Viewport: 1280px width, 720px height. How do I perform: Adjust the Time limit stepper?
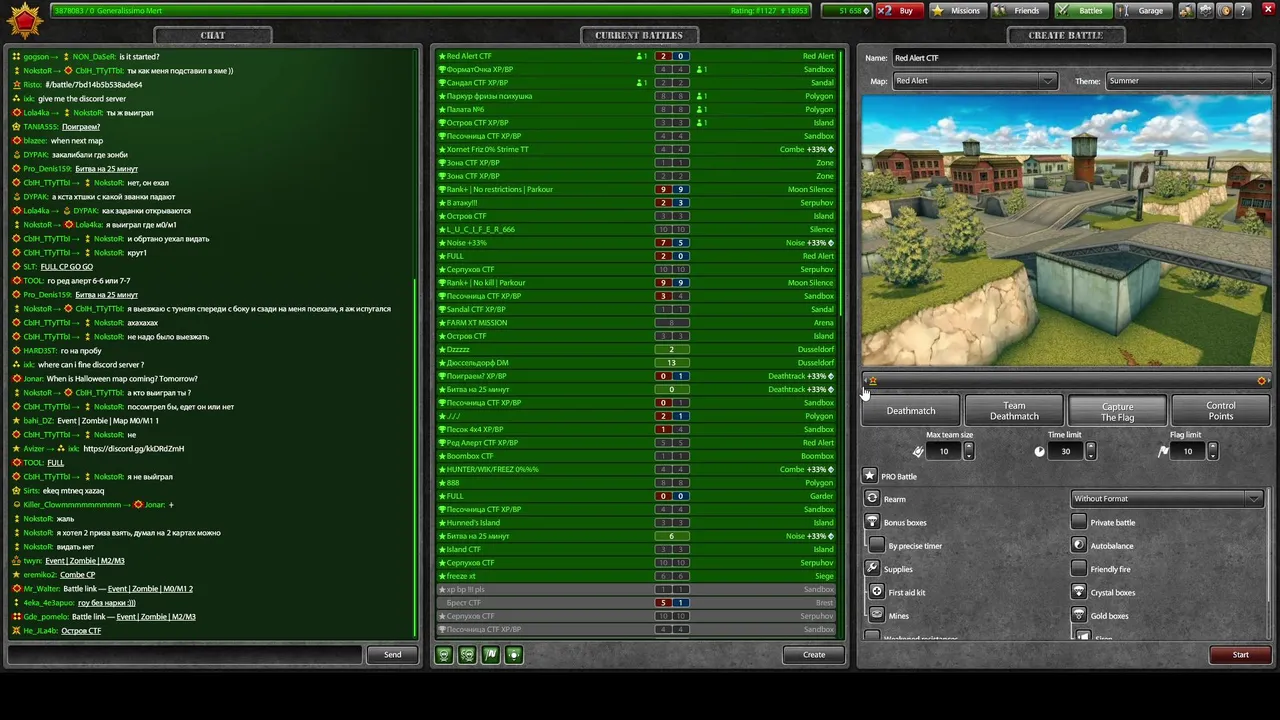1091,451
